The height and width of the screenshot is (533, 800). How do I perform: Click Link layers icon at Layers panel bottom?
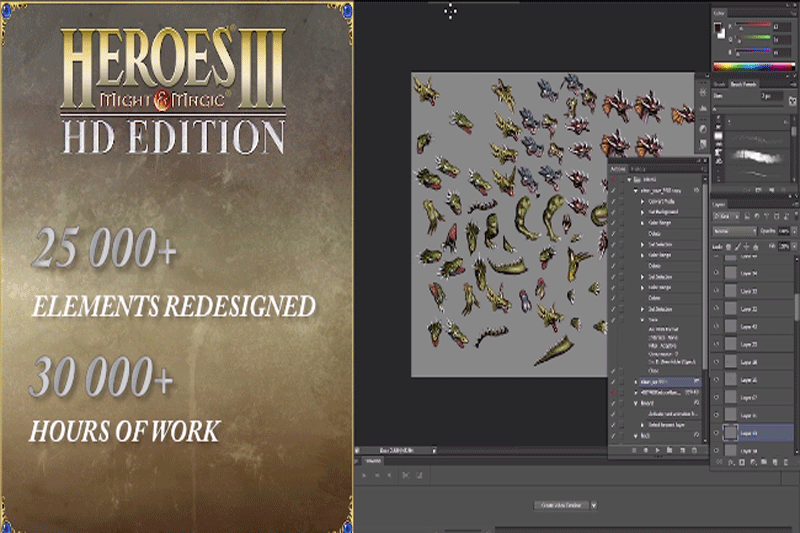point(719,462)
